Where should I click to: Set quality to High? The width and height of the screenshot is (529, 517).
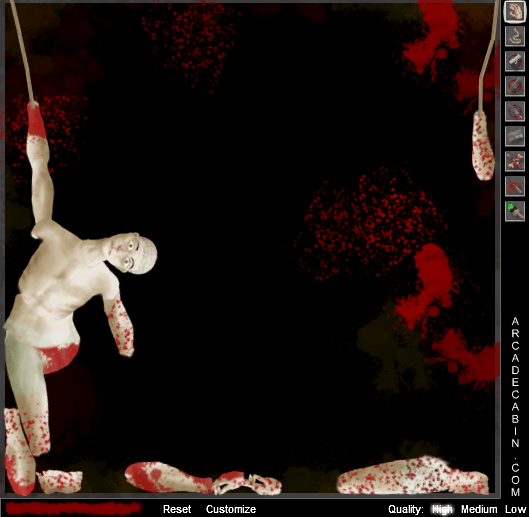tap(442, 509)
